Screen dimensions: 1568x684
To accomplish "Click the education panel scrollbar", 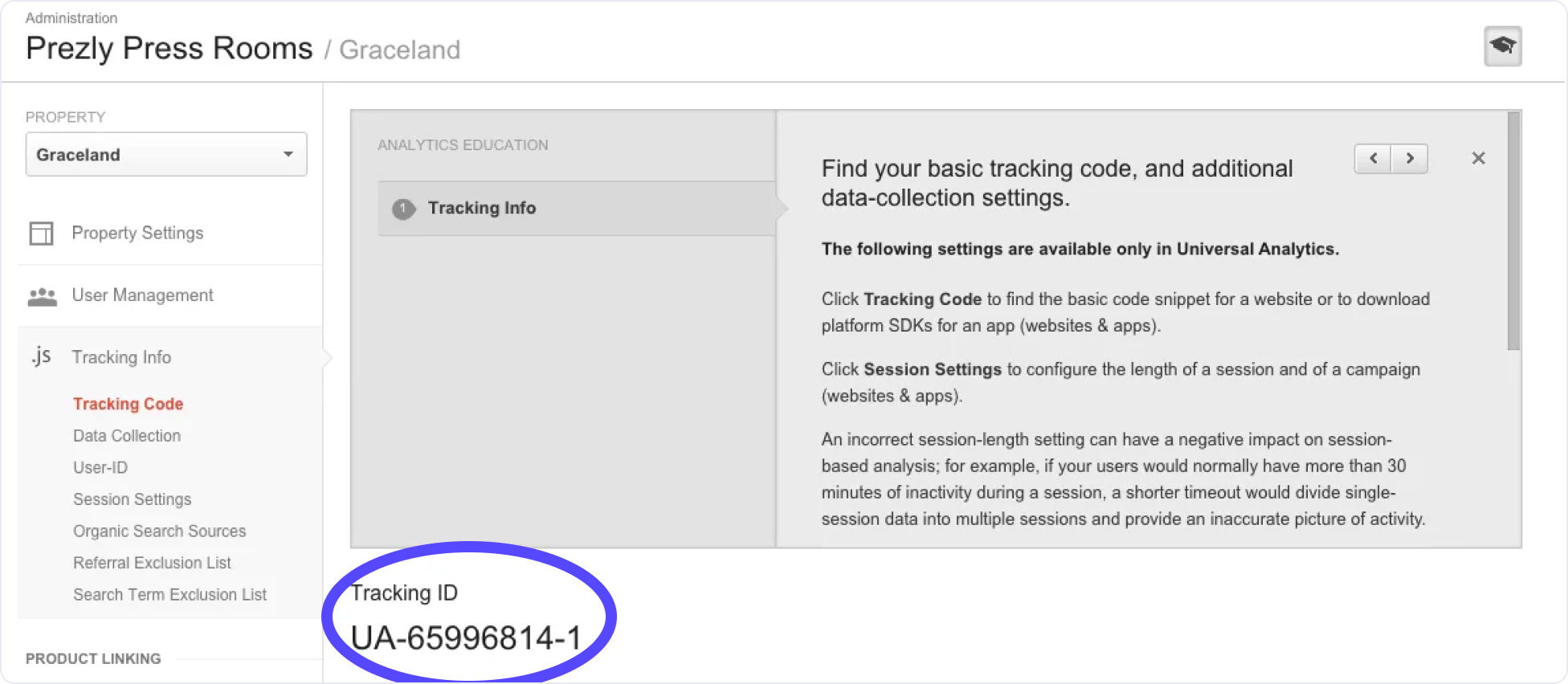I will click(1513, 231).
